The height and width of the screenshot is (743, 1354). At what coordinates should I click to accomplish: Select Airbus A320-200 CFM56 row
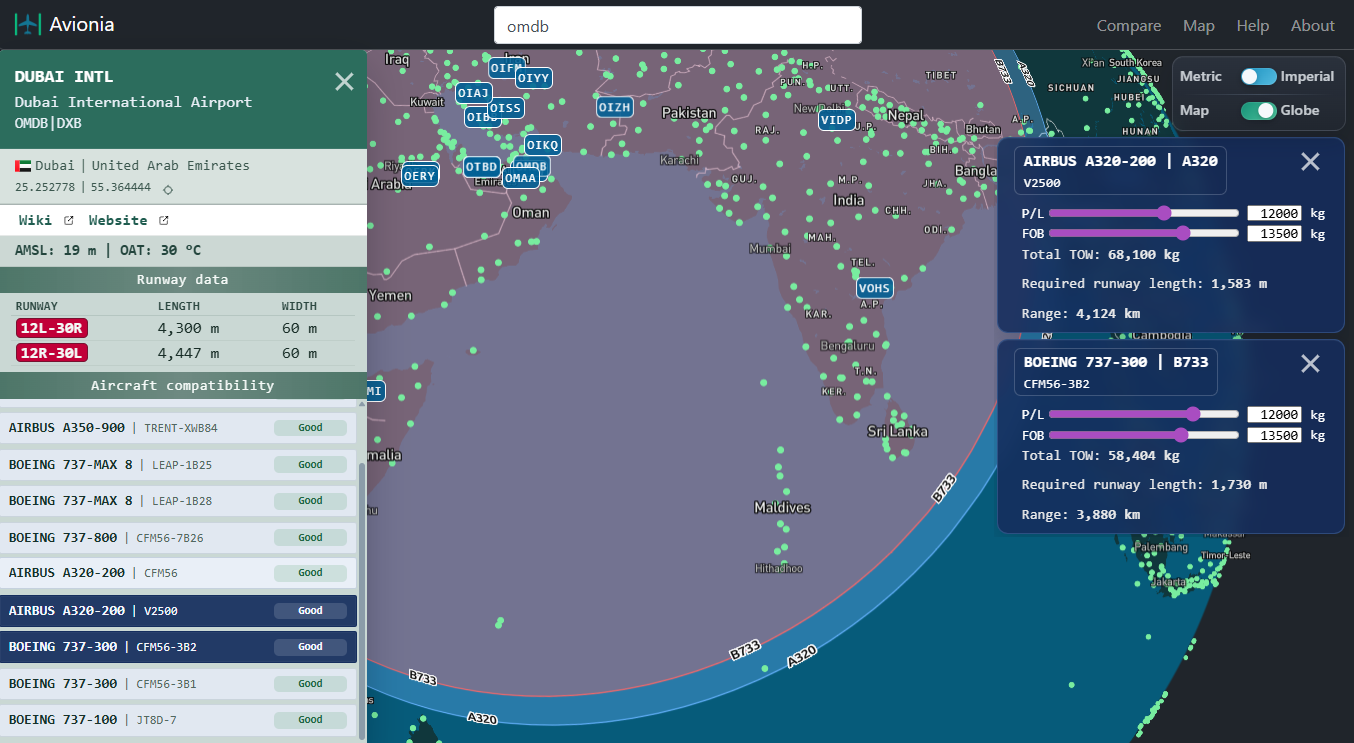[178, 573]
